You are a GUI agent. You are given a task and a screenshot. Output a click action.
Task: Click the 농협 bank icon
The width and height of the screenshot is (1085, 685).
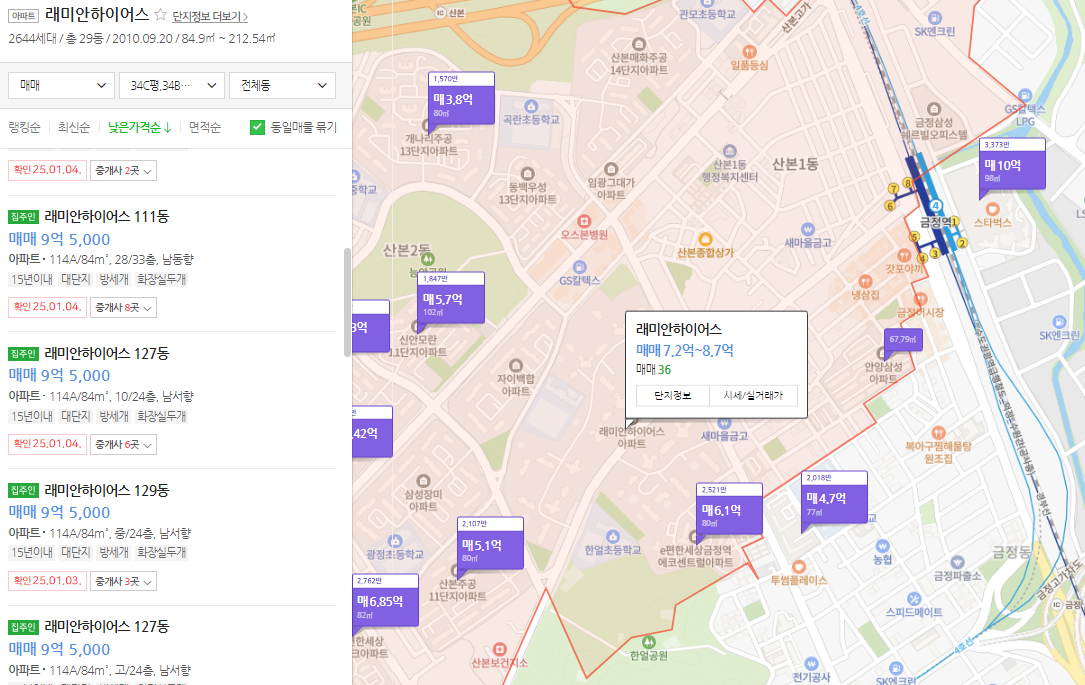pos(882,546)
